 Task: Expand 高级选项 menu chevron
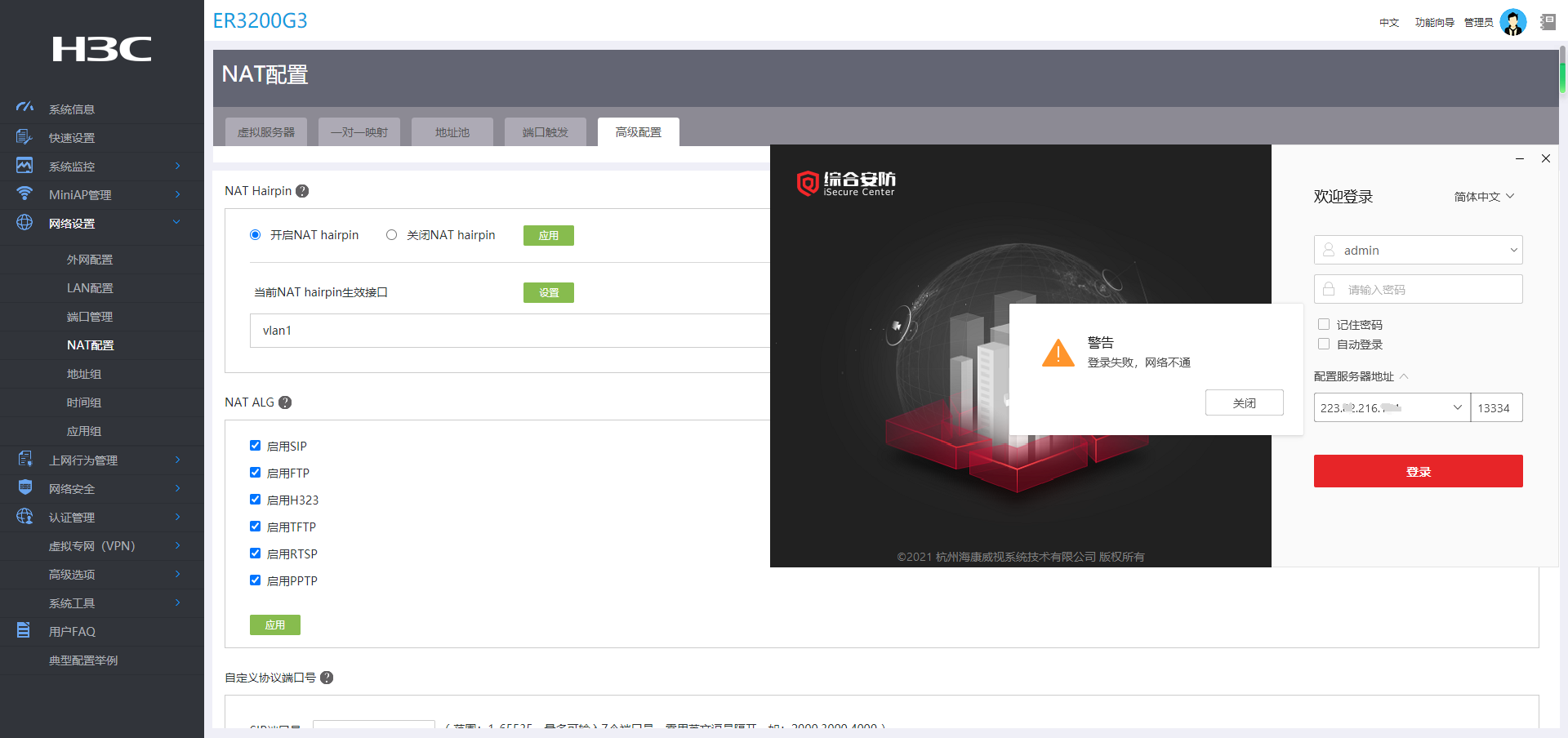point(178,574)
